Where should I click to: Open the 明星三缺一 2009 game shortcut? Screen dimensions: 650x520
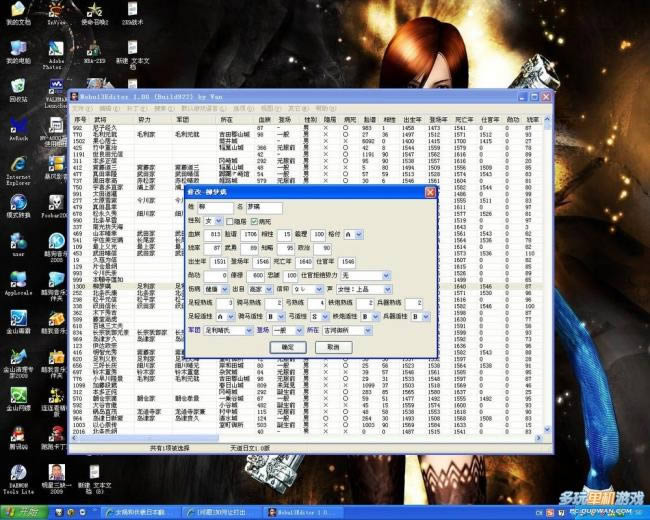[x=56, y=480]
